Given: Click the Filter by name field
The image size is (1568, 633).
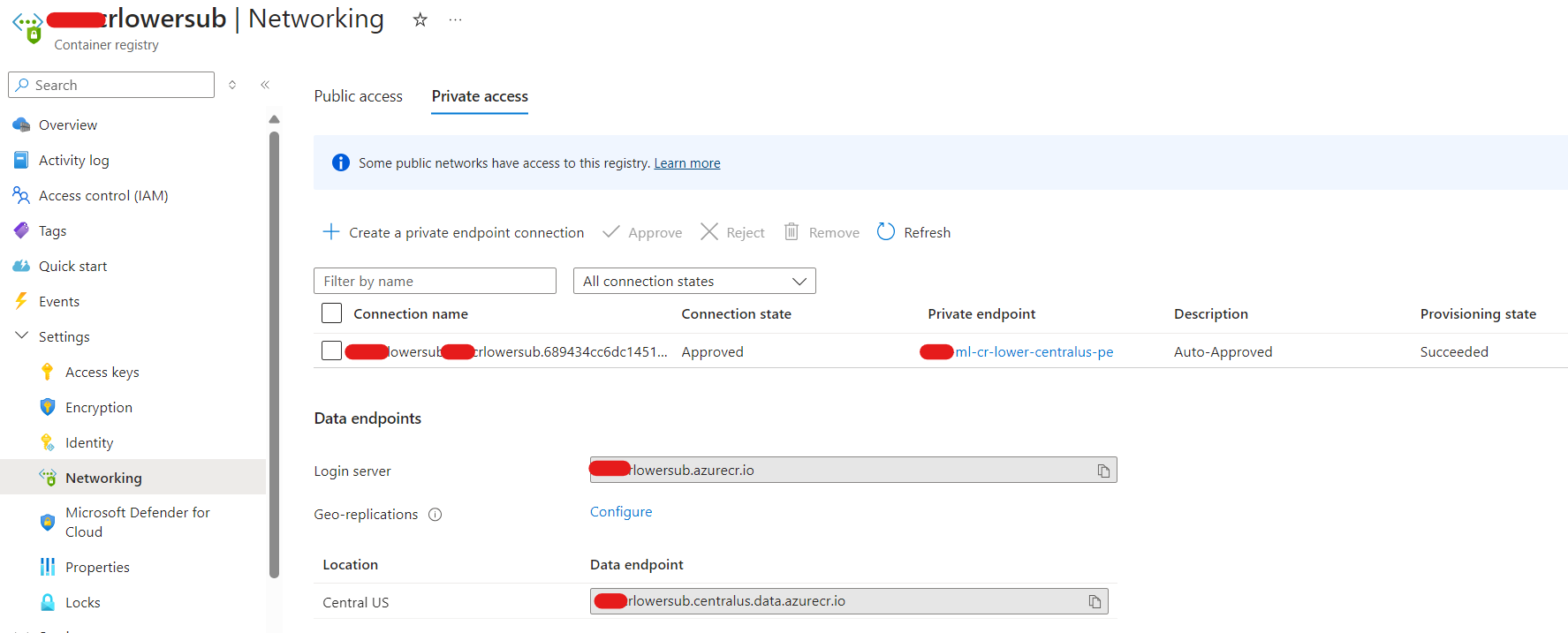Looking at the screenshot, I should (x=435, y=281).
